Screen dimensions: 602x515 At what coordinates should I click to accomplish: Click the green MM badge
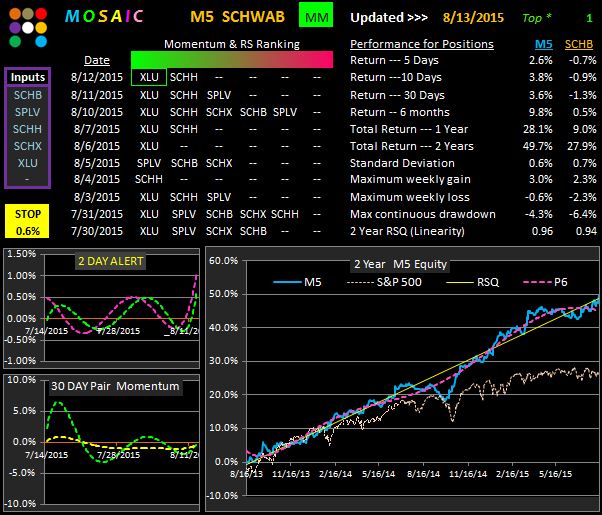[316, 16]
